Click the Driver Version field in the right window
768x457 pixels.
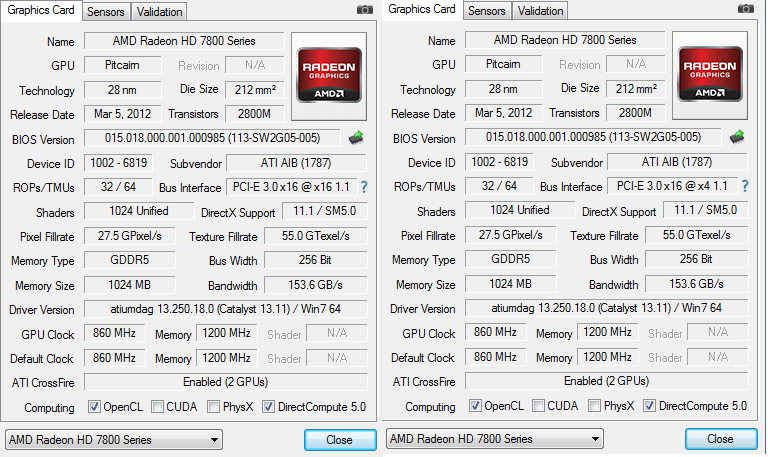[x=606, y=308]
